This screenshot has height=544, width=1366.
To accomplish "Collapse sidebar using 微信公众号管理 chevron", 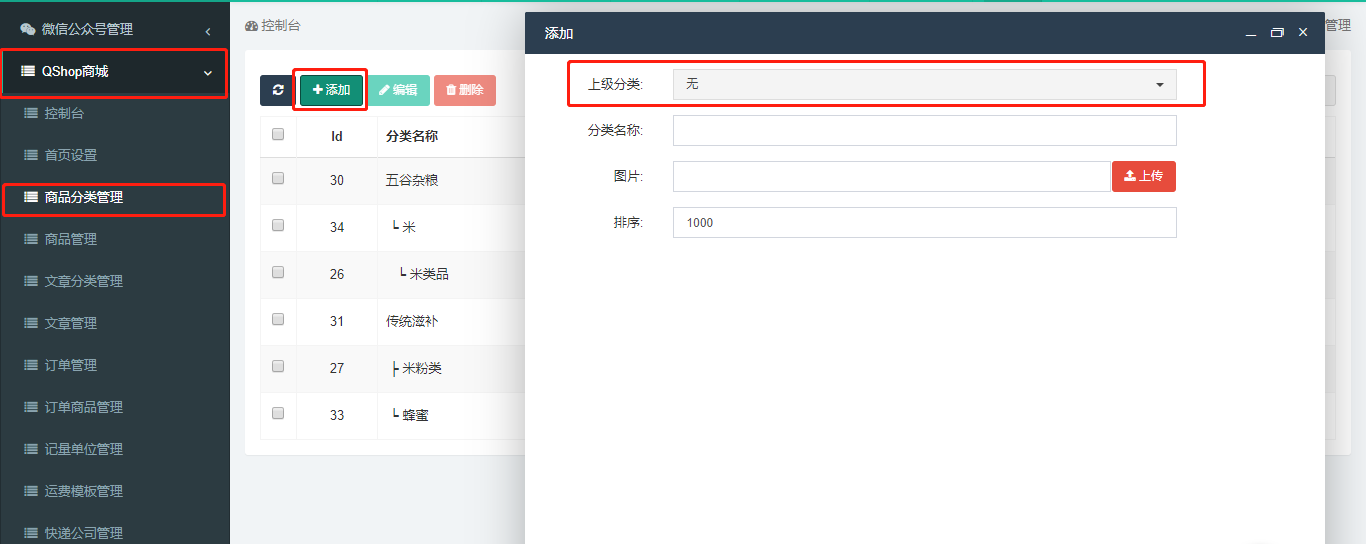I will [x=207, y=31].
